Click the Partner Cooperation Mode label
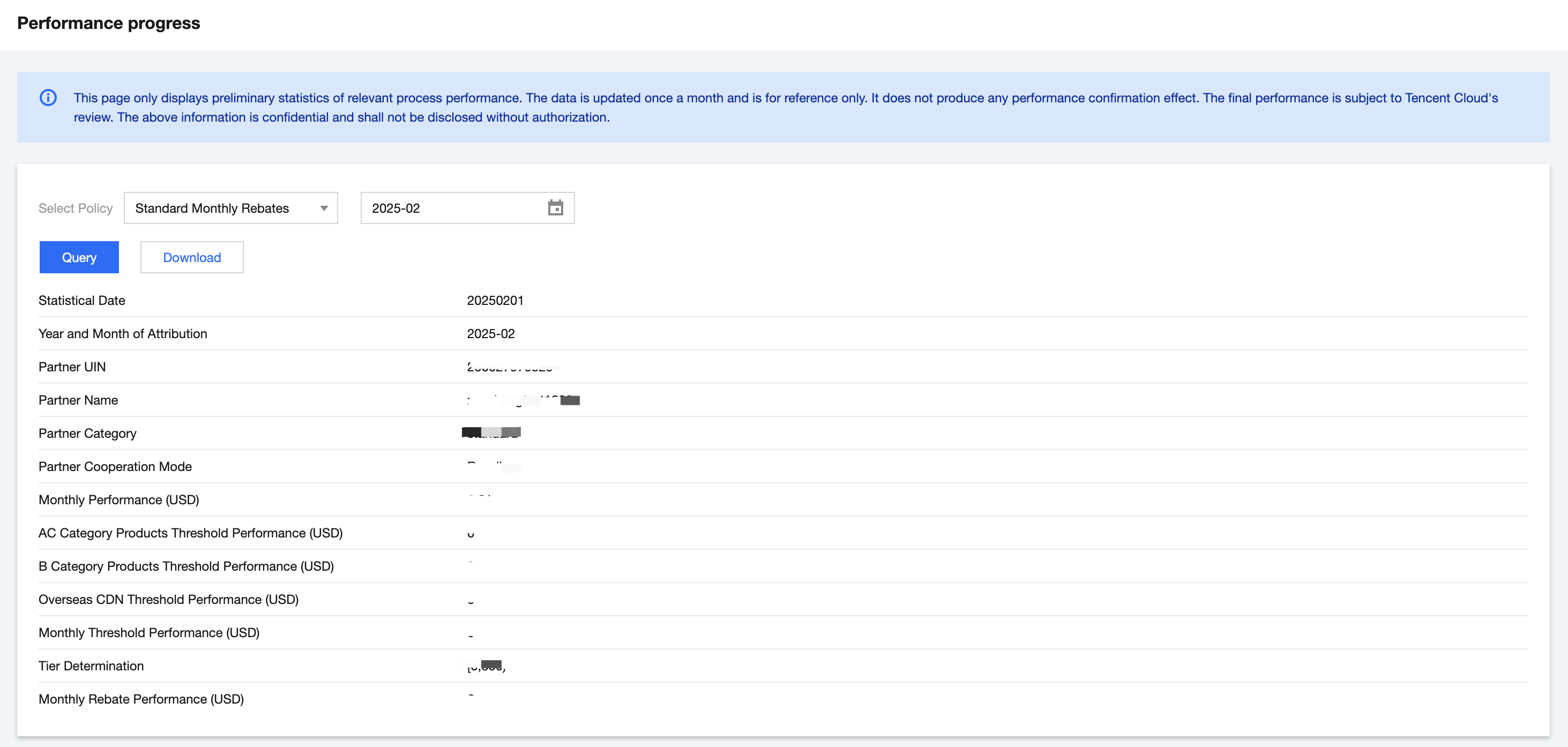Viewport: 1568px width, 747px height. [115, 466]
